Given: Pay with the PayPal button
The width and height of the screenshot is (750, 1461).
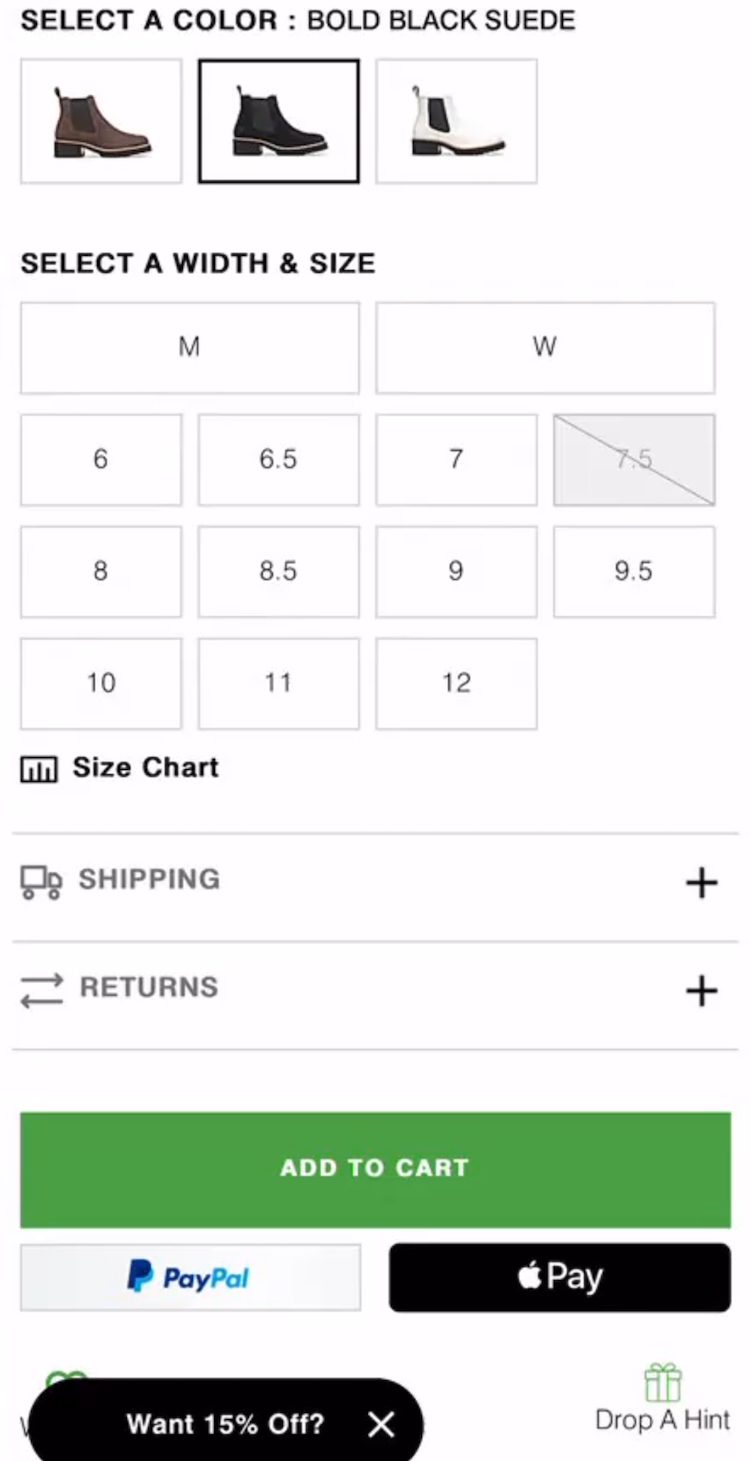Looking at the screenshot, I should point(190,1277).
